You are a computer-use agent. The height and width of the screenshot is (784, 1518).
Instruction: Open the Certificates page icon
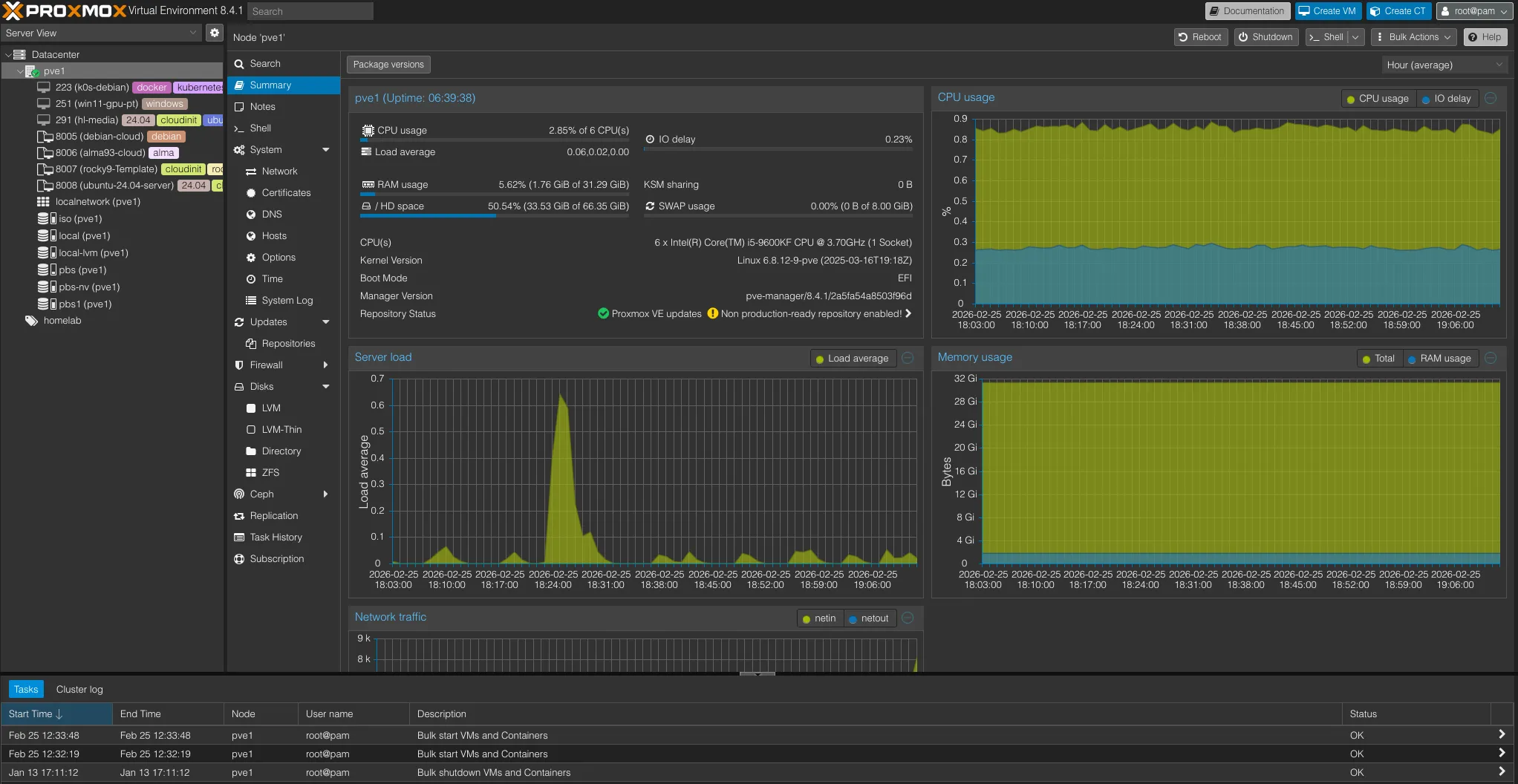(x=251, y=193)
